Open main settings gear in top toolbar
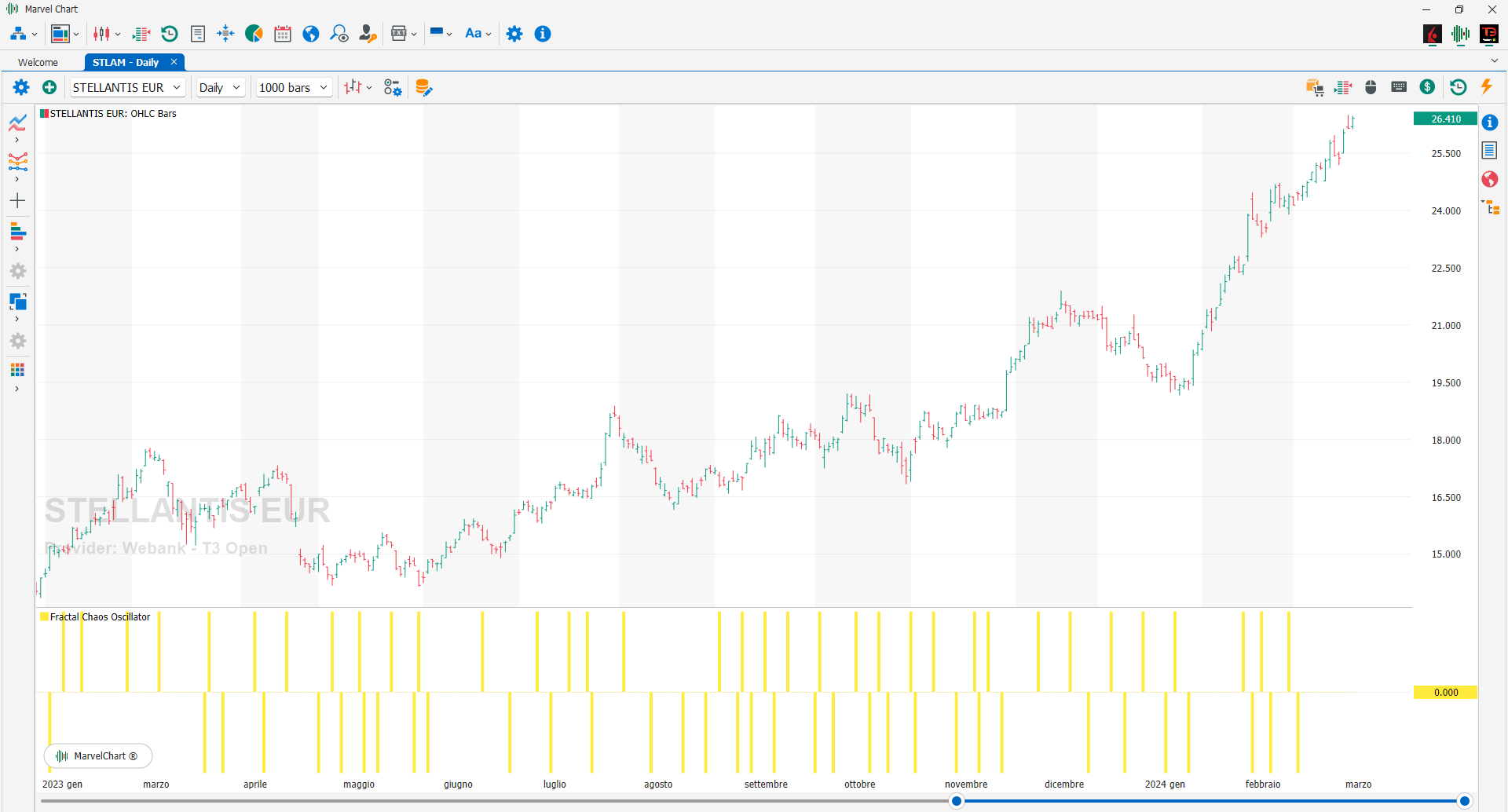Image resolution: width=1508 pixels, height=812 pixels. (x=514, y=34)
